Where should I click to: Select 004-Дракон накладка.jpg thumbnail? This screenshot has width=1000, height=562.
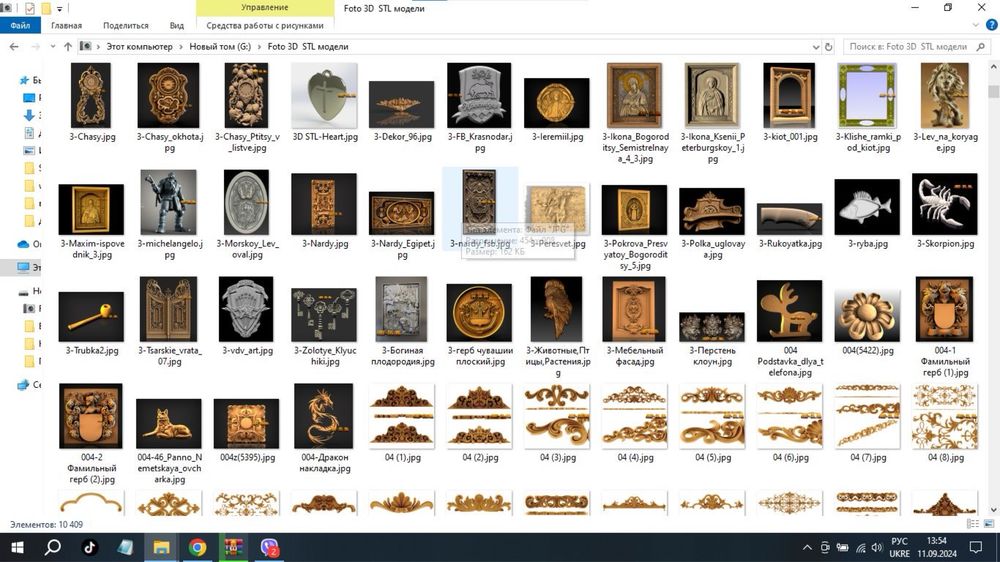coord(325,416)
